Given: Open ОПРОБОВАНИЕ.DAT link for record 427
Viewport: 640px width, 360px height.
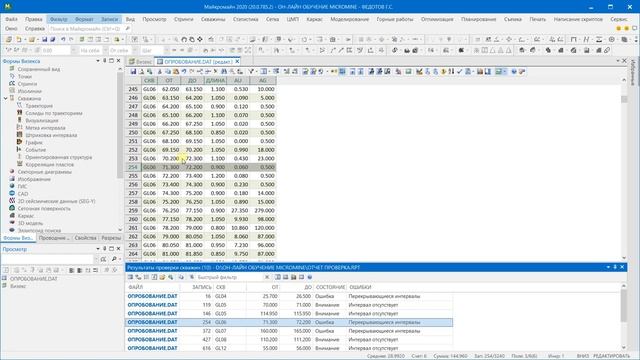Looking at the screenshot, I should click(152, 340).
